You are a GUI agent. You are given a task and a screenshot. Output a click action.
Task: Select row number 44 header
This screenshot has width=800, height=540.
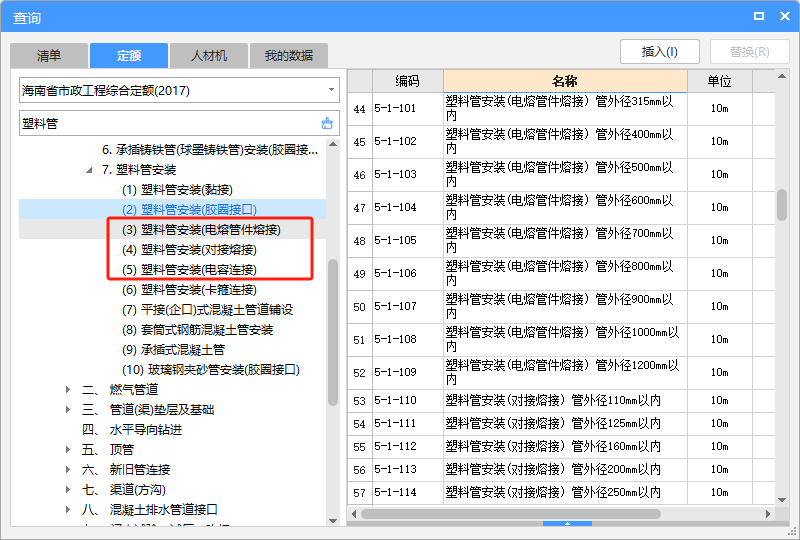click(x=360, y=109)
